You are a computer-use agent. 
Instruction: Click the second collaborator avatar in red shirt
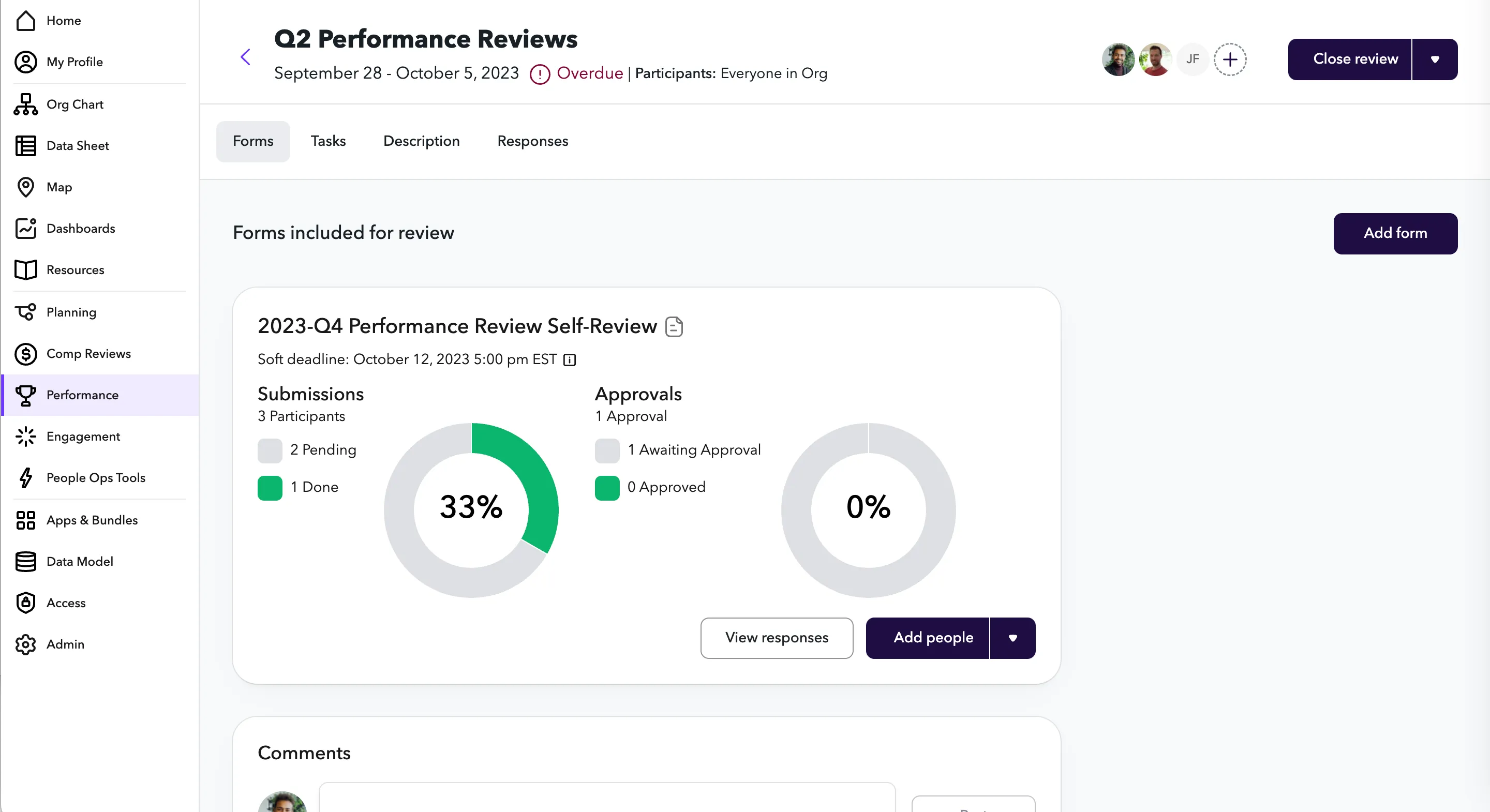click(x=1155, y=59)
